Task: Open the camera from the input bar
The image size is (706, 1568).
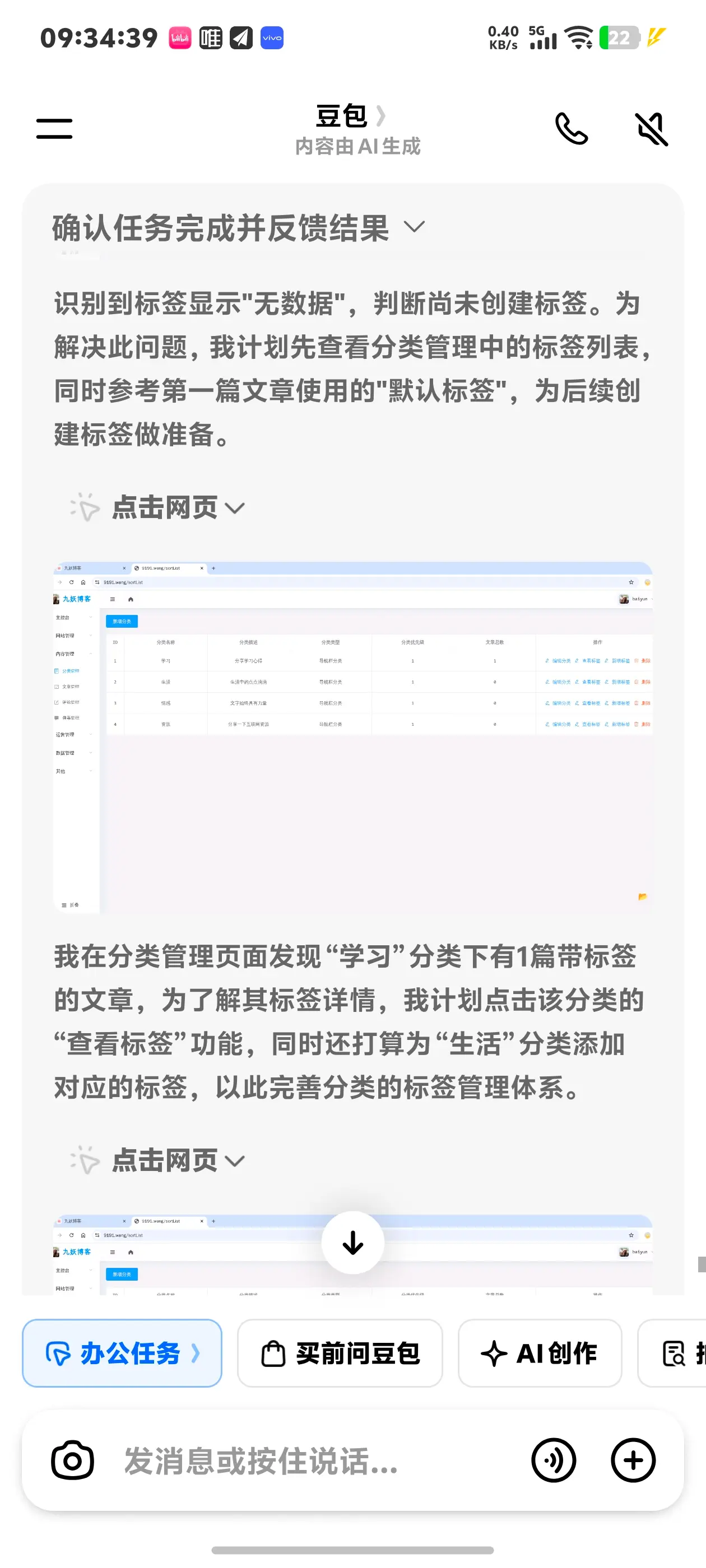Action: coord(72,1460)
